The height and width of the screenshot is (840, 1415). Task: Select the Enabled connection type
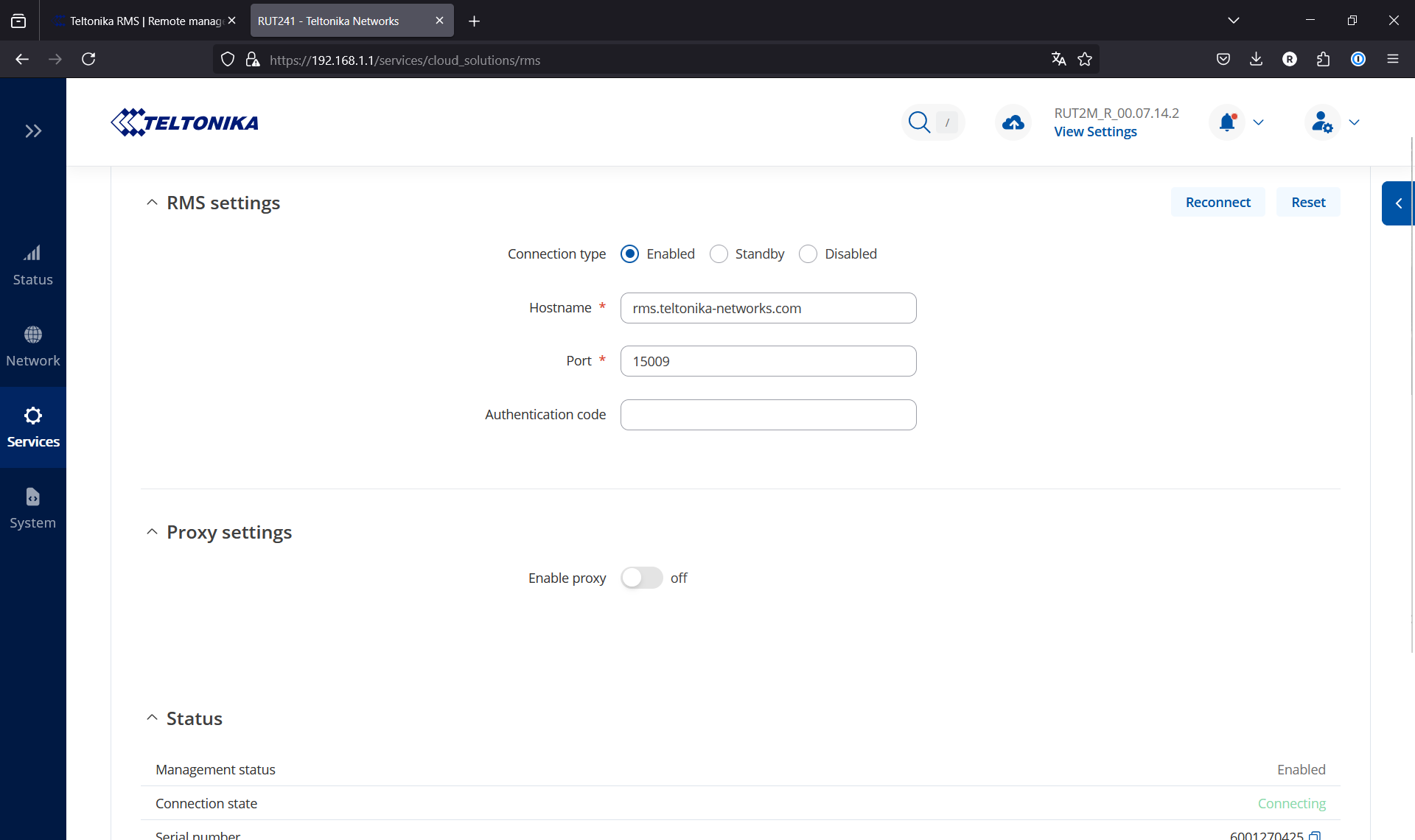[x=629, y=253]
